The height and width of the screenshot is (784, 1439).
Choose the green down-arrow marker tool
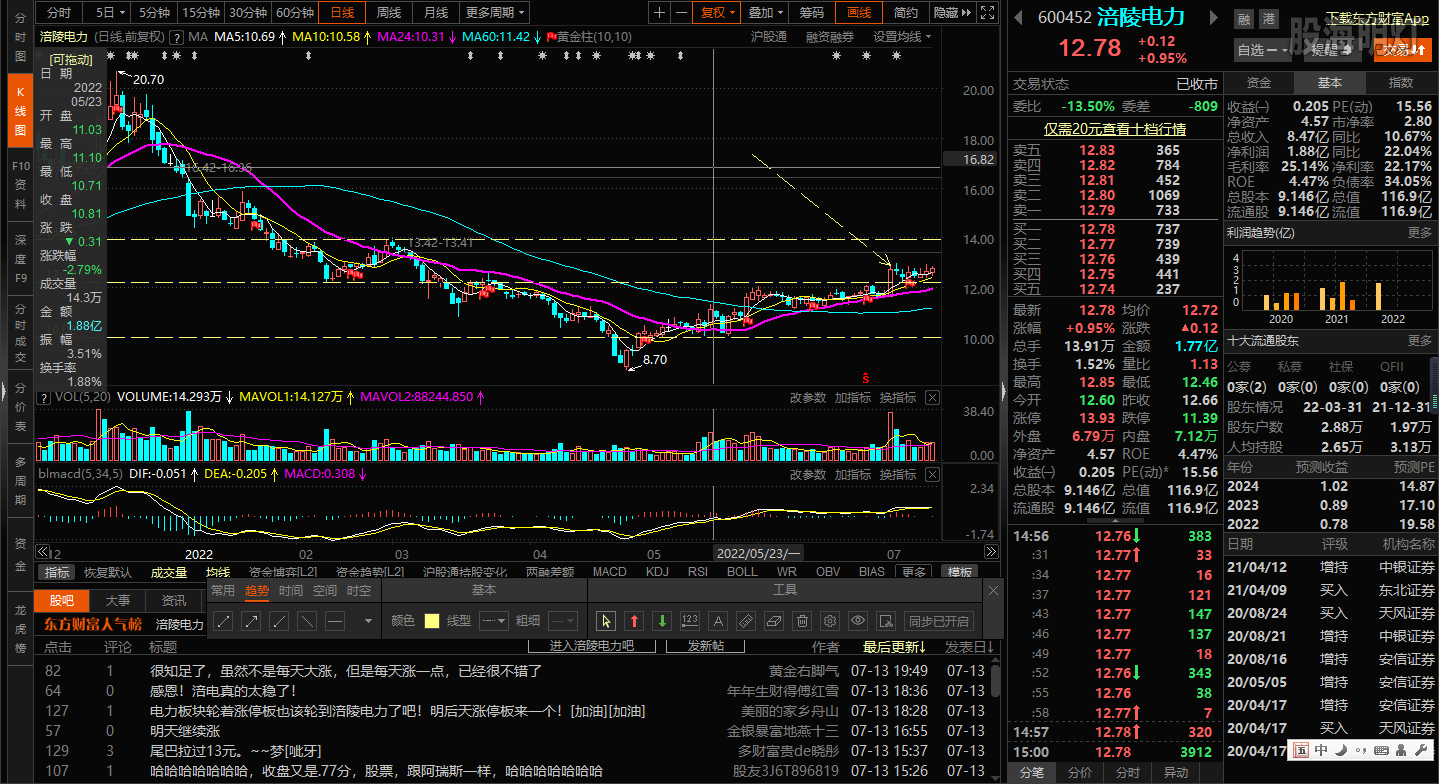coord(662,621)
